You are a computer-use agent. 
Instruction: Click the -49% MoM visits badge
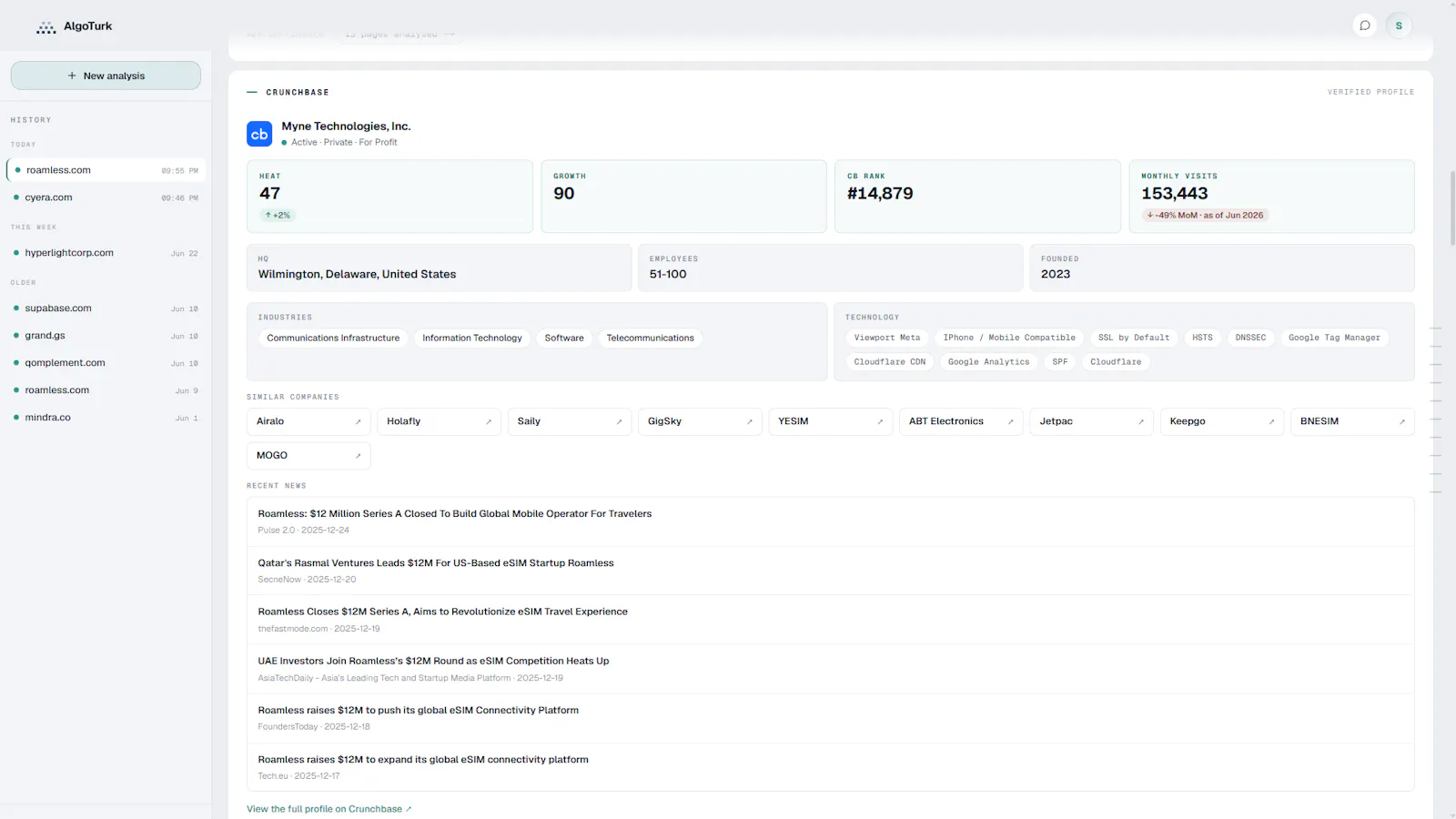click(1206, 216)
